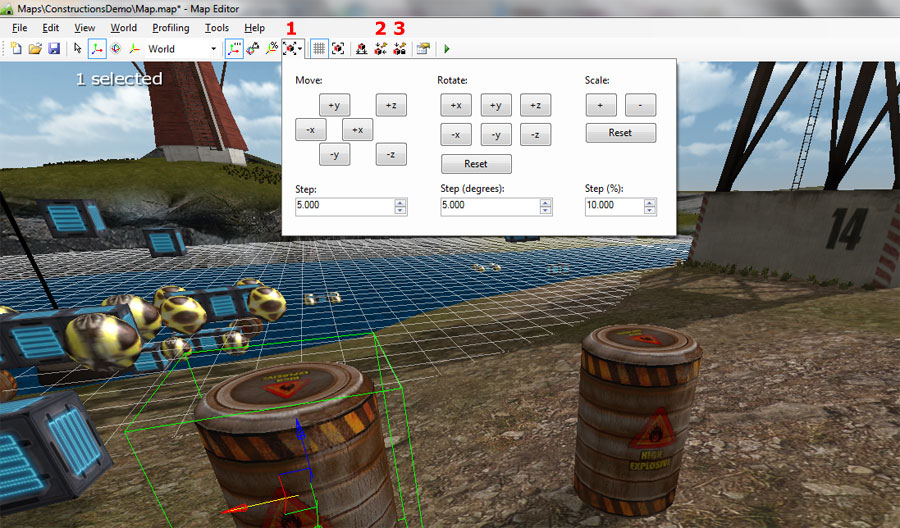
Task: Click the red gizmo axis arrow
Action: (x=234, y=508)
